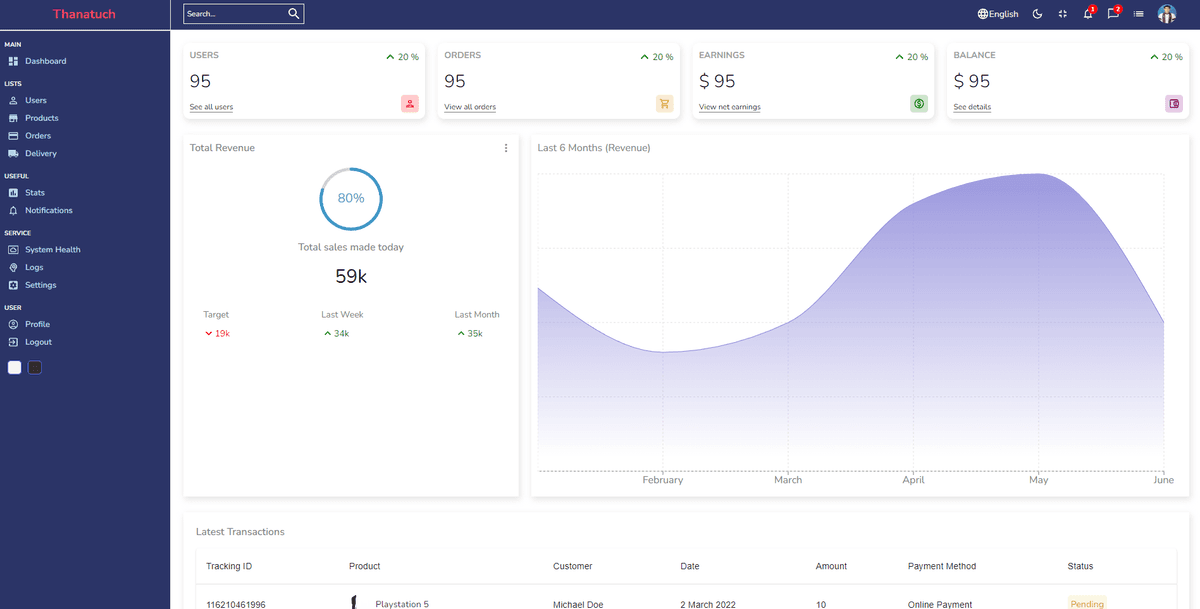Select the white theme color option
This screenshot has height=609, width=1200.
tap(14, 368)
